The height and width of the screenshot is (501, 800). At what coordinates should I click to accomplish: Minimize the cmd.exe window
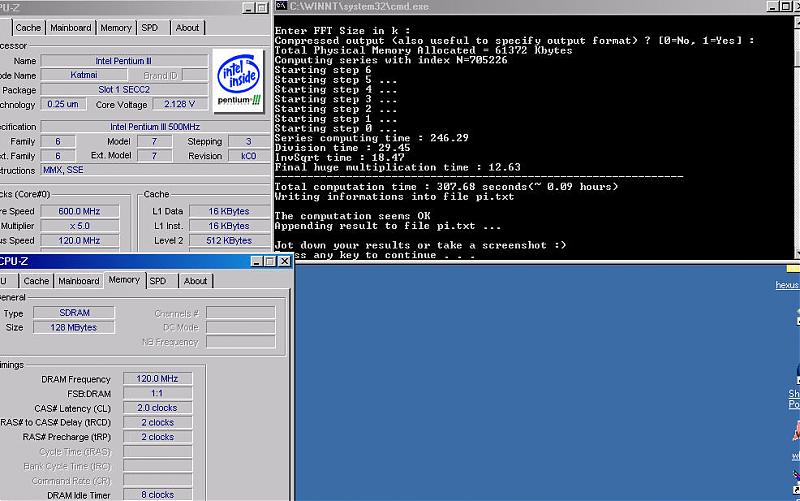click(773, 6)
